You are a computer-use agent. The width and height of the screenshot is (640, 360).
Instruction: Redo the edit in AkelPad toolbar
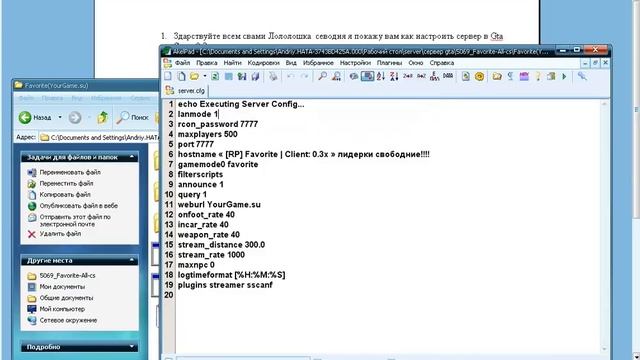point(304,76)
